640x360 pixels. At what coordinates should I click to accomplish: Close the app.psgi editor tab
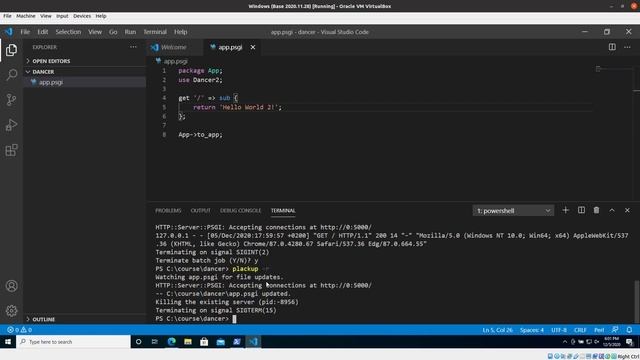coord(253,47)
